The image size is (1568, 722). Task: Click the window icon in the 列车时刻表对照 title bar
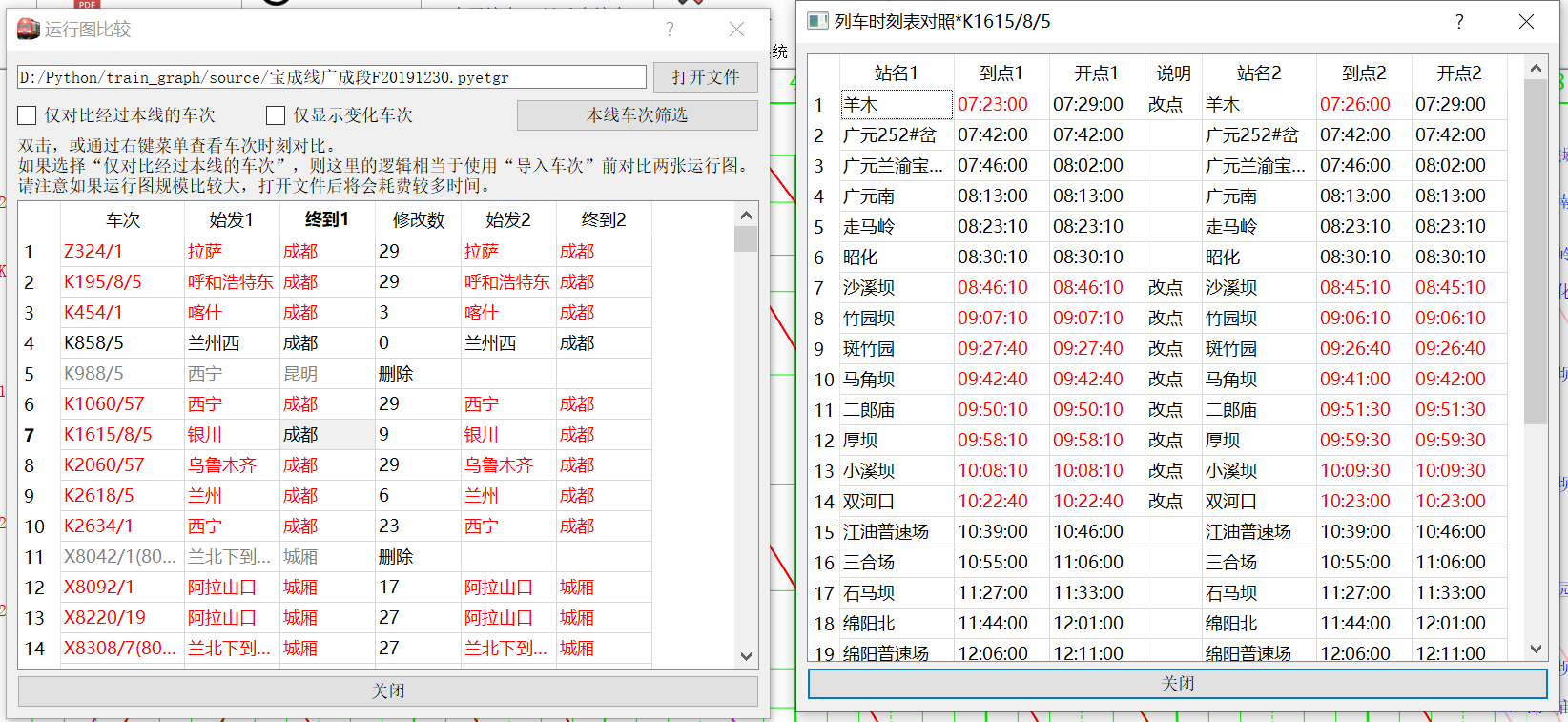point(817,21)
